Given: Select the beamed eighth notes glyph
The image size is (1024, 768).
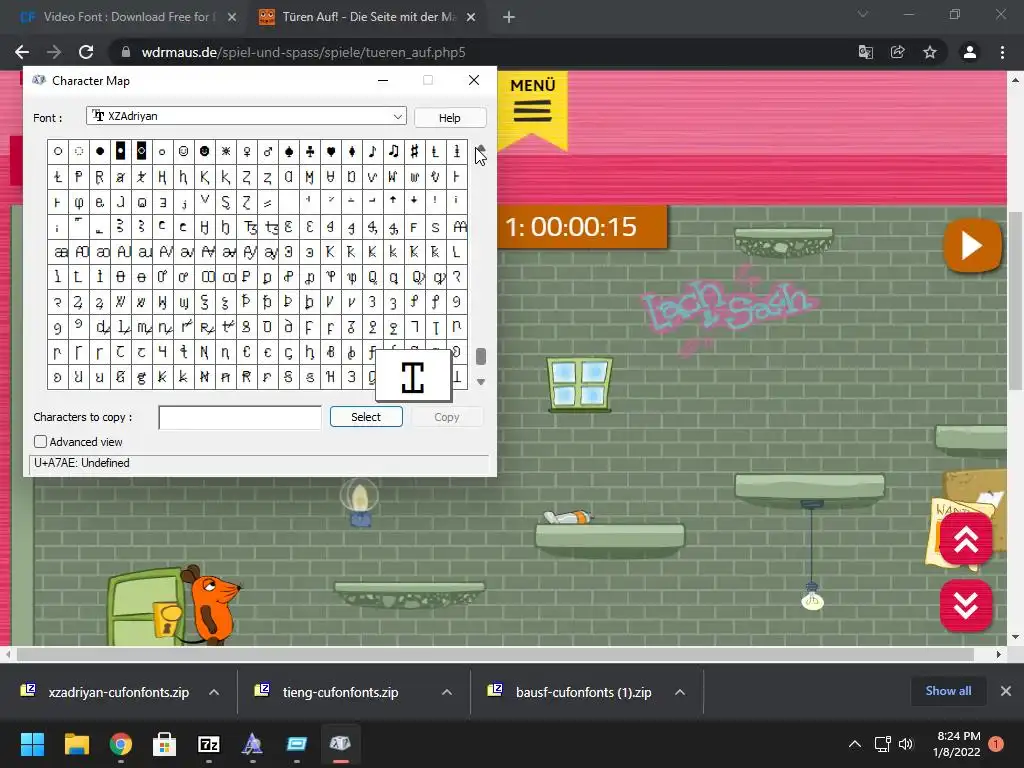Looking at the screenshot, I should pos(393,152).
